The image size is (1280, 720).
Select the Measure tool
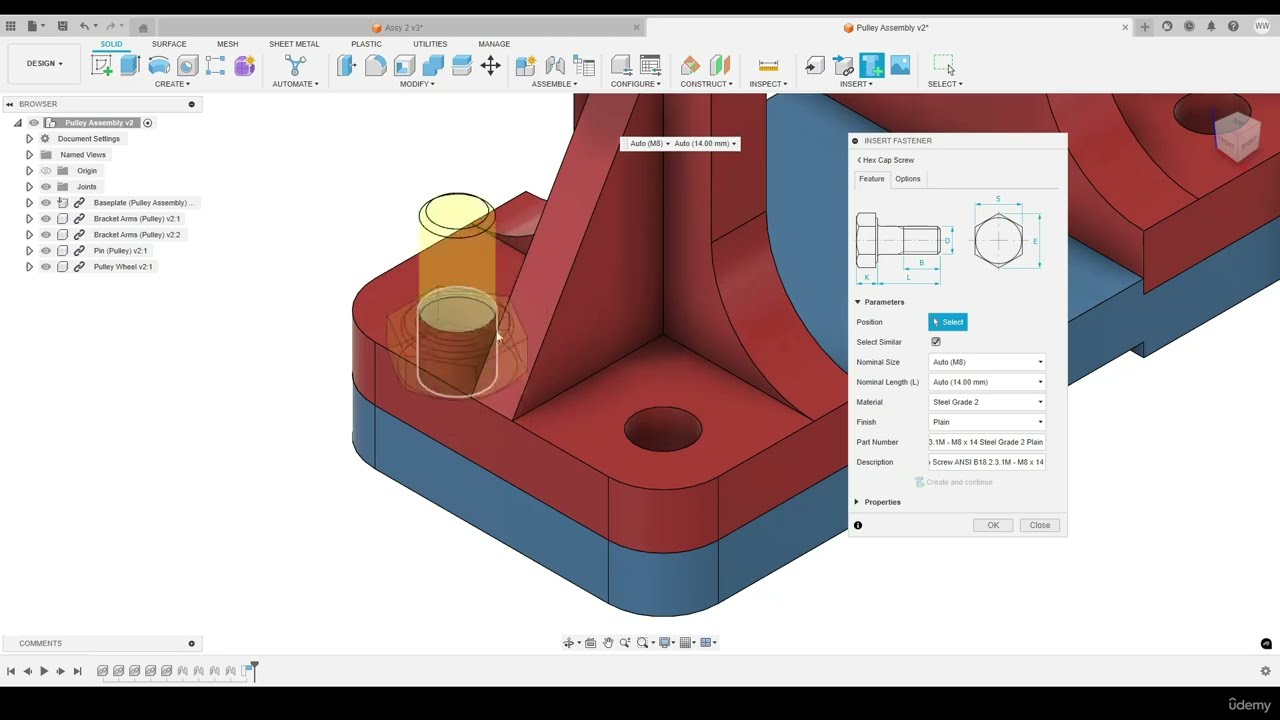point(768,66)
